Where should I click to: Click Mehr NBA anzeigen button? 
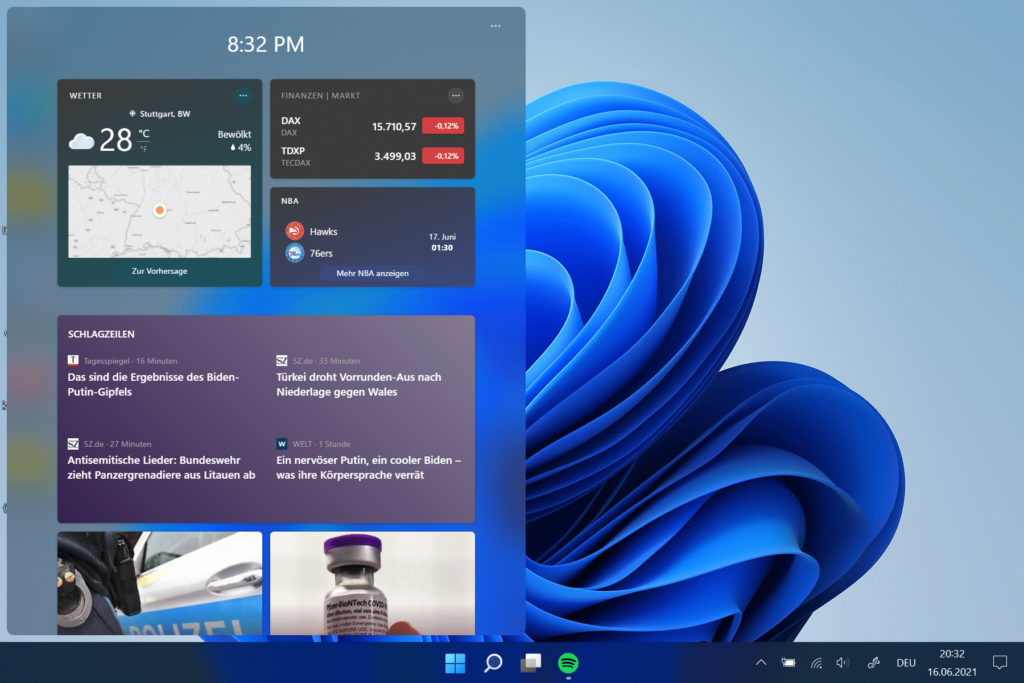[x=372, y=273]
